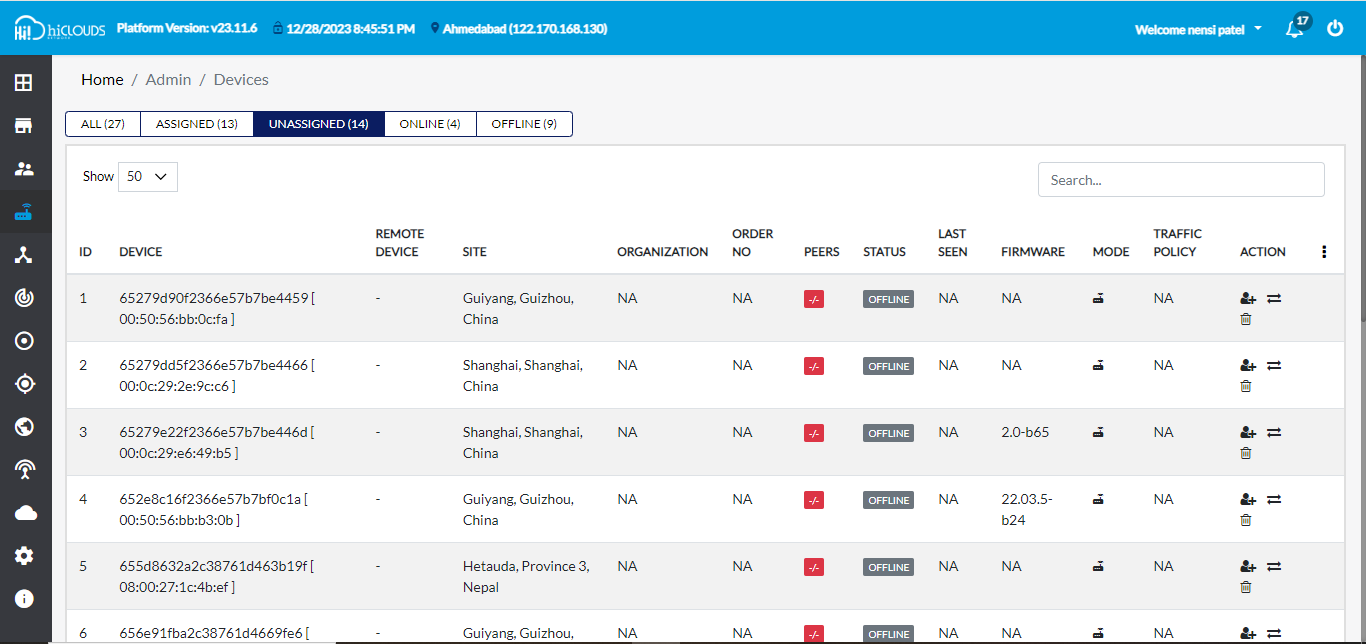Switch to the ONLINE (4) tab
1366x644 pixels.
[x=430, y=124]
